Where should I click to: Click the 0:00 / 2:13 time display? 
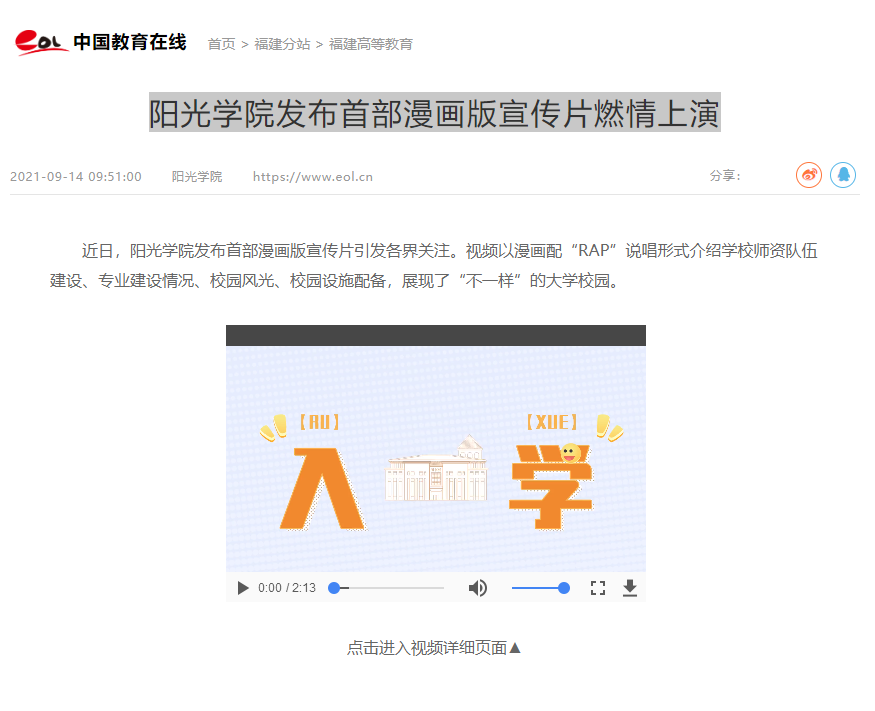click(x=287, y=588)
